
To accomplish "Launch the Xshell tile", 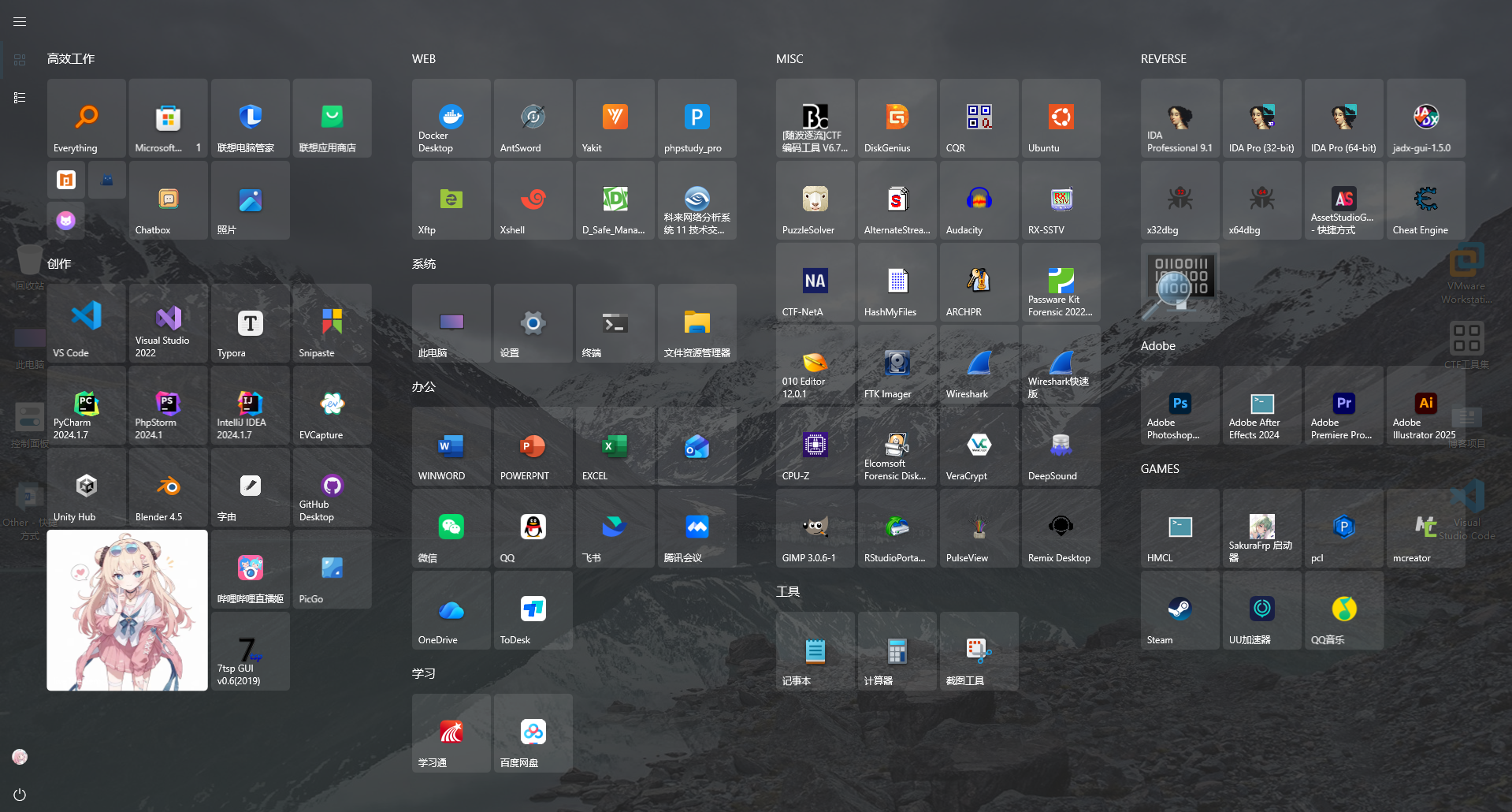I will 533,200.
